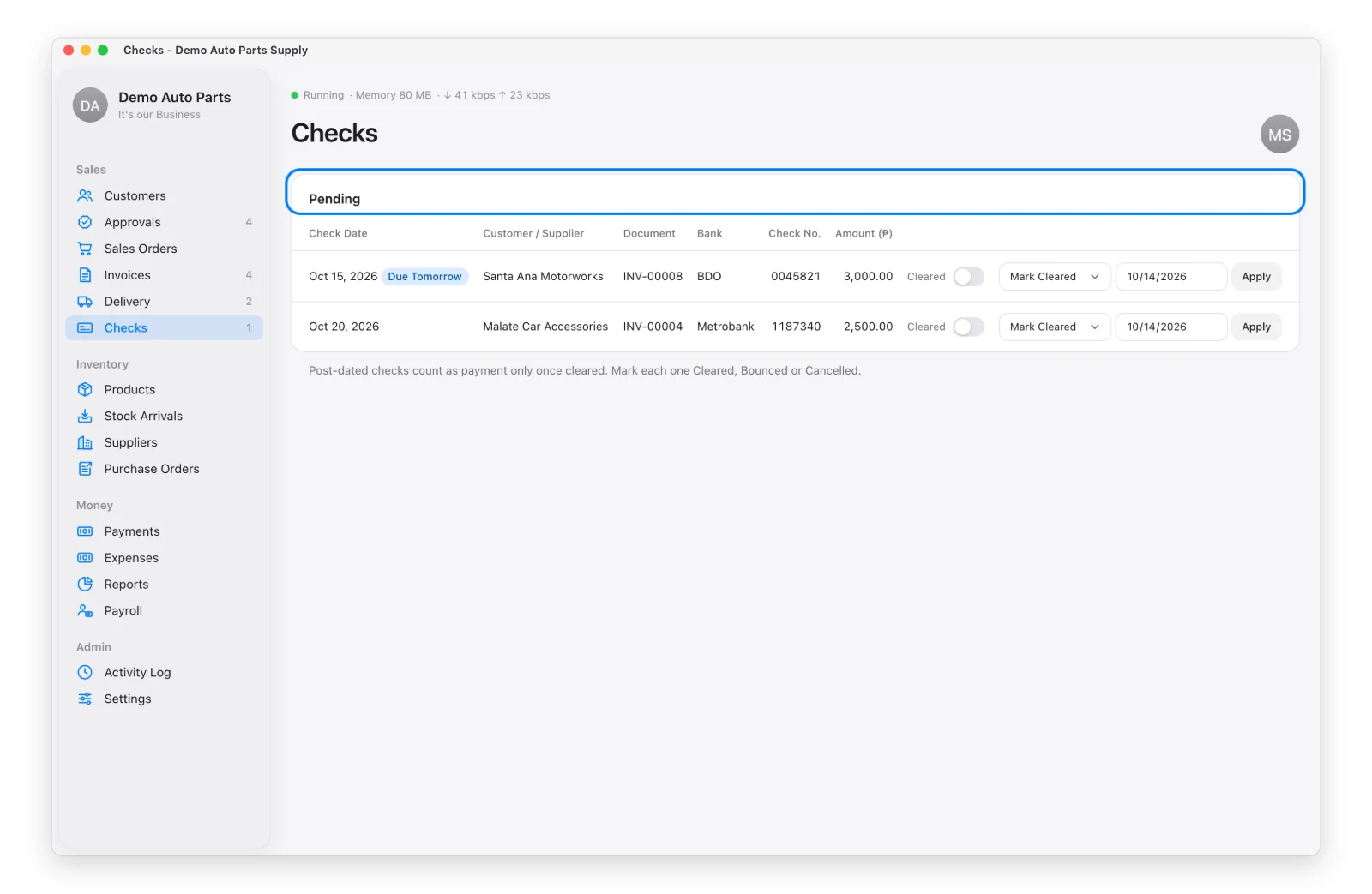The height and width of the screenshot is (894, 1372).
Task: Open Customers in the sidebar
Action: point(164,195)
